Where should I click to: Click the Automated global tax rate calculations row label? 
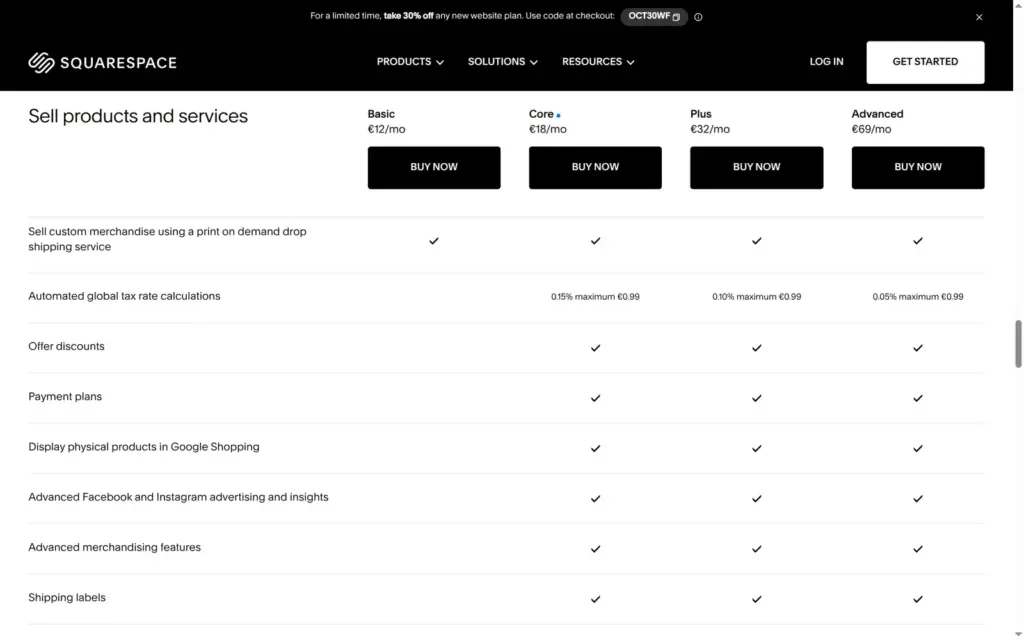[124, 296]
